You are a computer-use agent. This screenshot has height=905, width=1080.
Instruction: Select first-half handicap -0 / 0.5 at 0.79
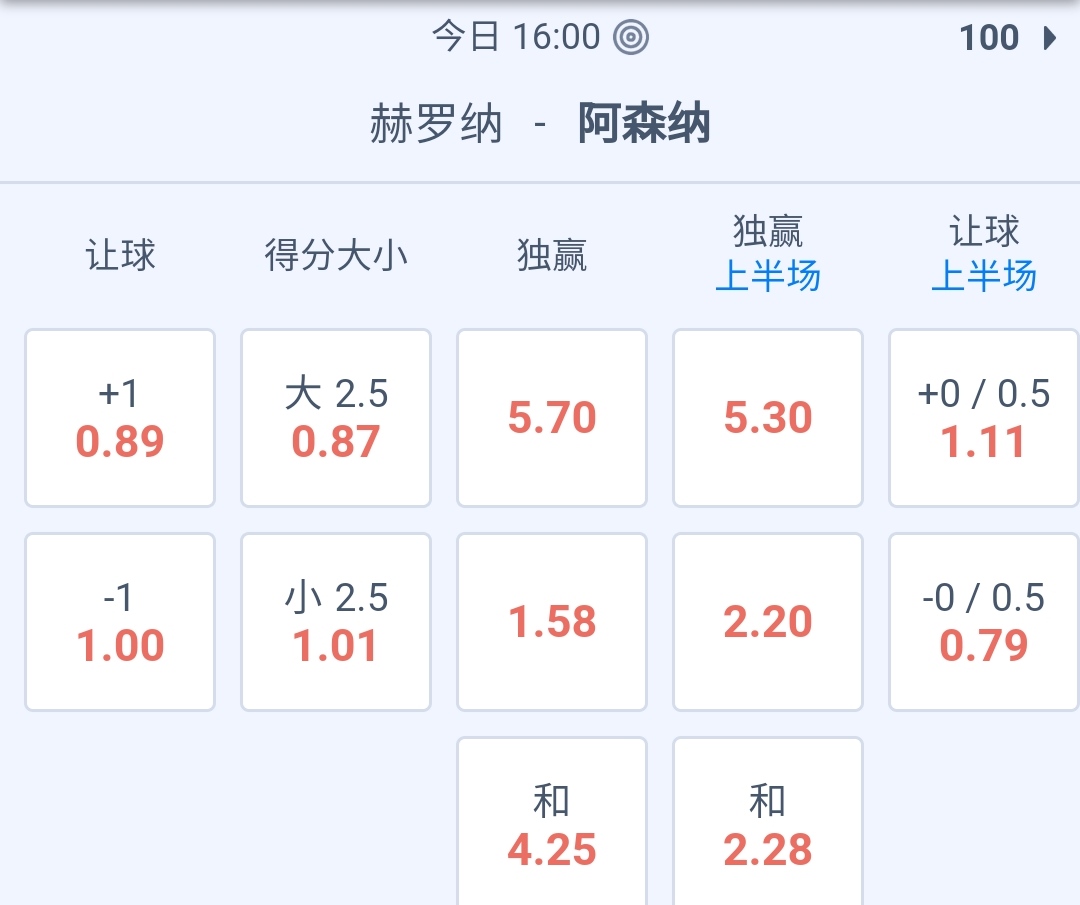[984, 622]
